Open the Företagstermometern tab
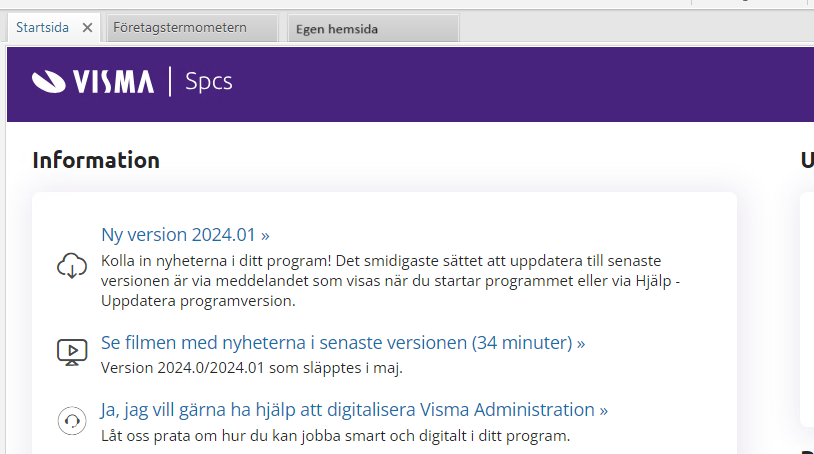814x454 pixels. pyautogui.click(x=192, y=27)
